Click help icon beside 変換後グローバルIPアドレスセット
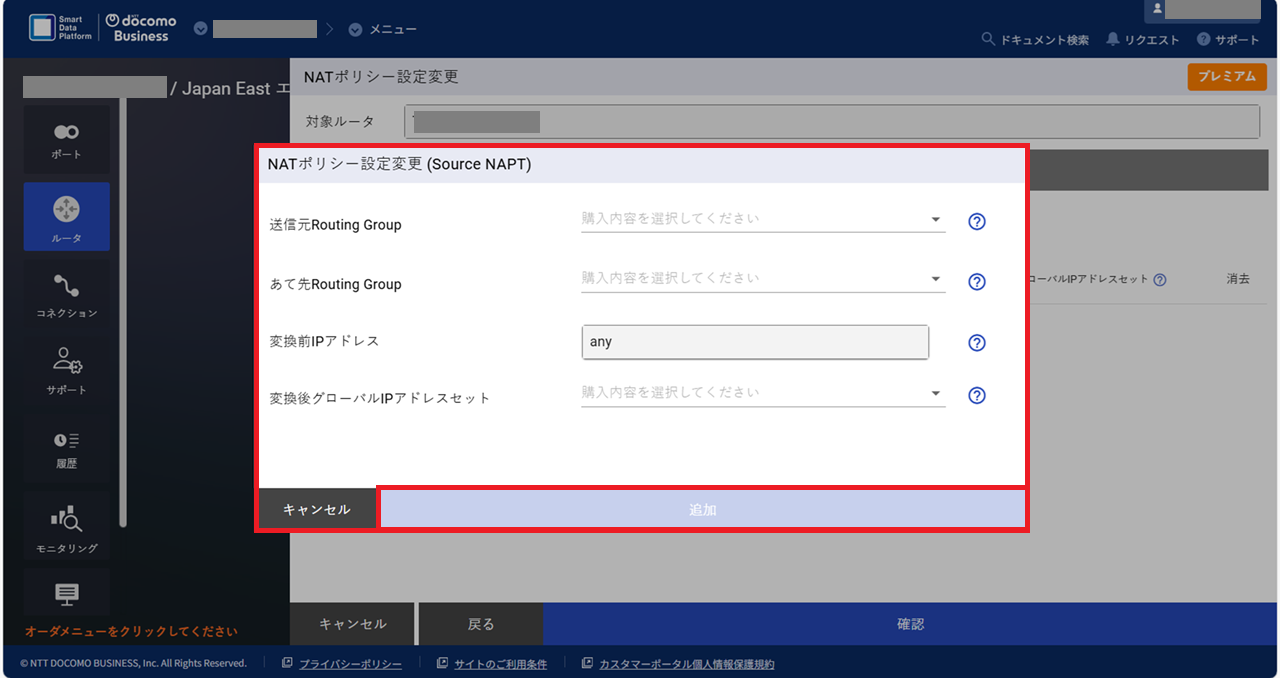The image size is (1280, 678). tap(977, 395)
